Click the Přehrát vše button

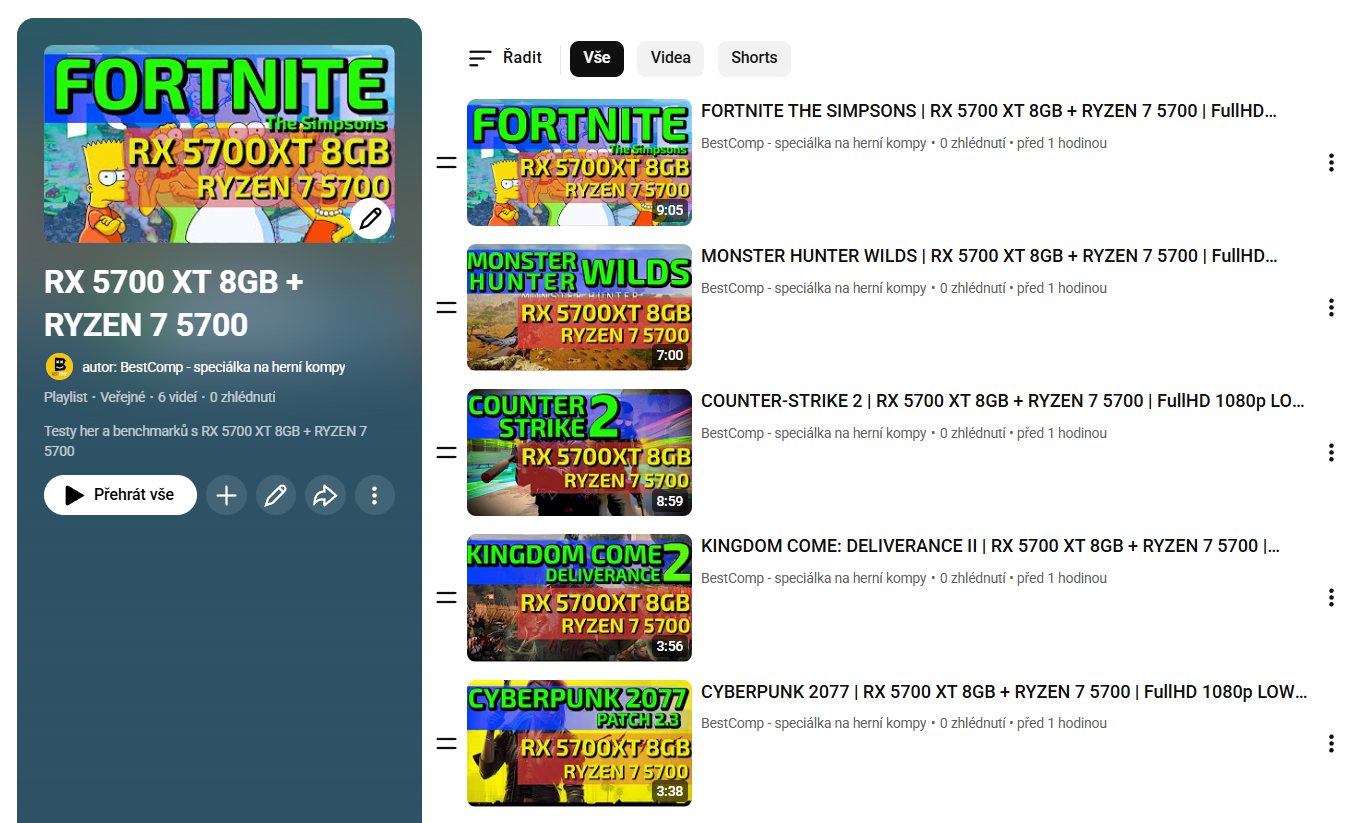[120, 495]
